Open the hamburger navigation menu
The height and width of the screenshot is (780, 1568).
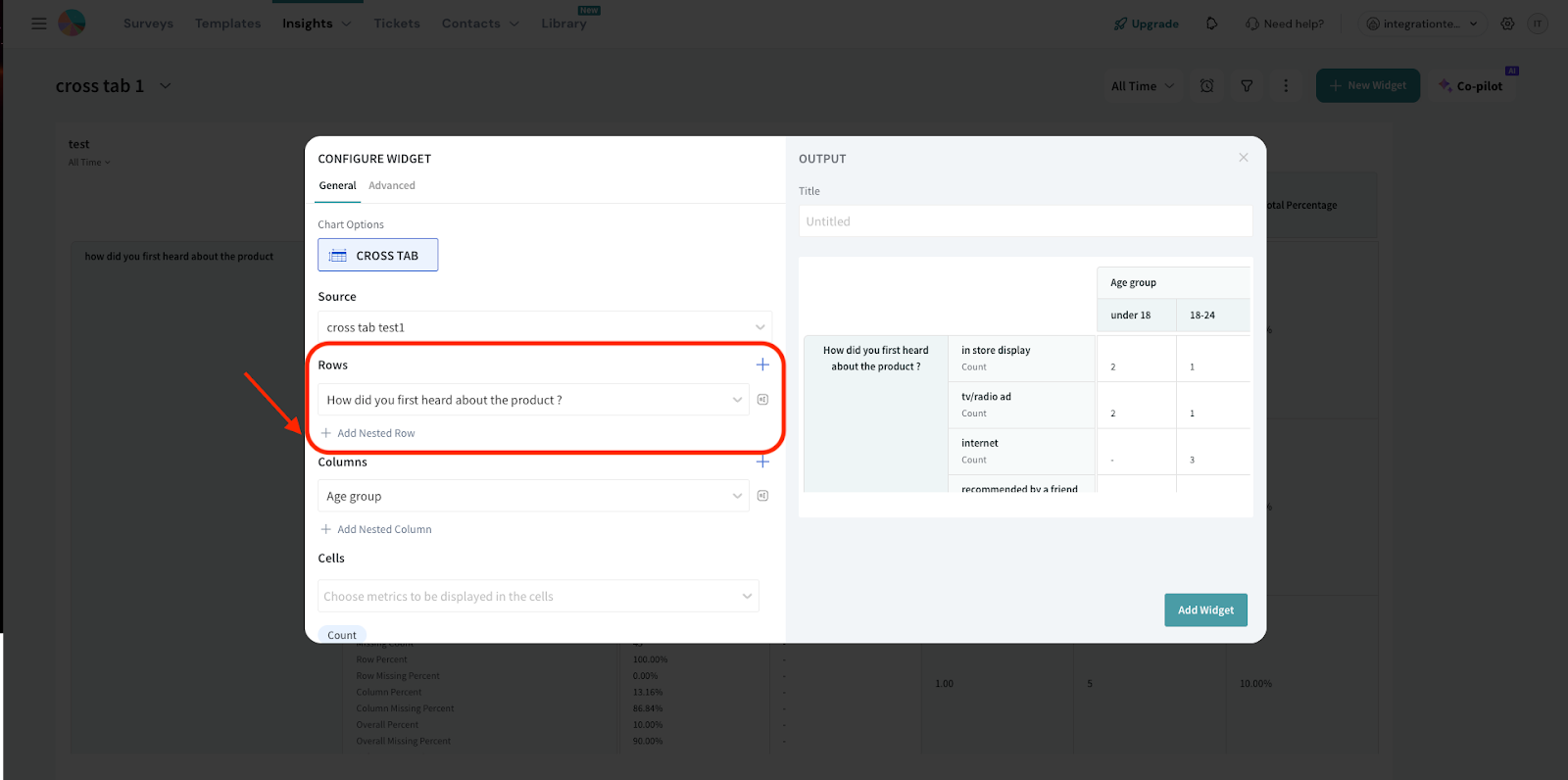pyautogui.click(x=39, y=24)
